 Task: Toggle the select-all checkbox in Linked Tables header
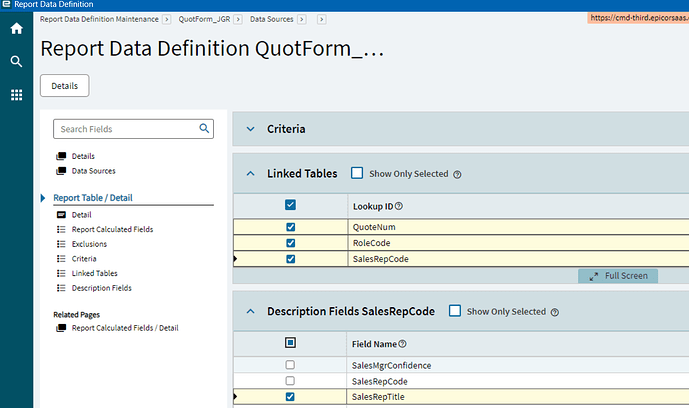click(x=290, y=205)
